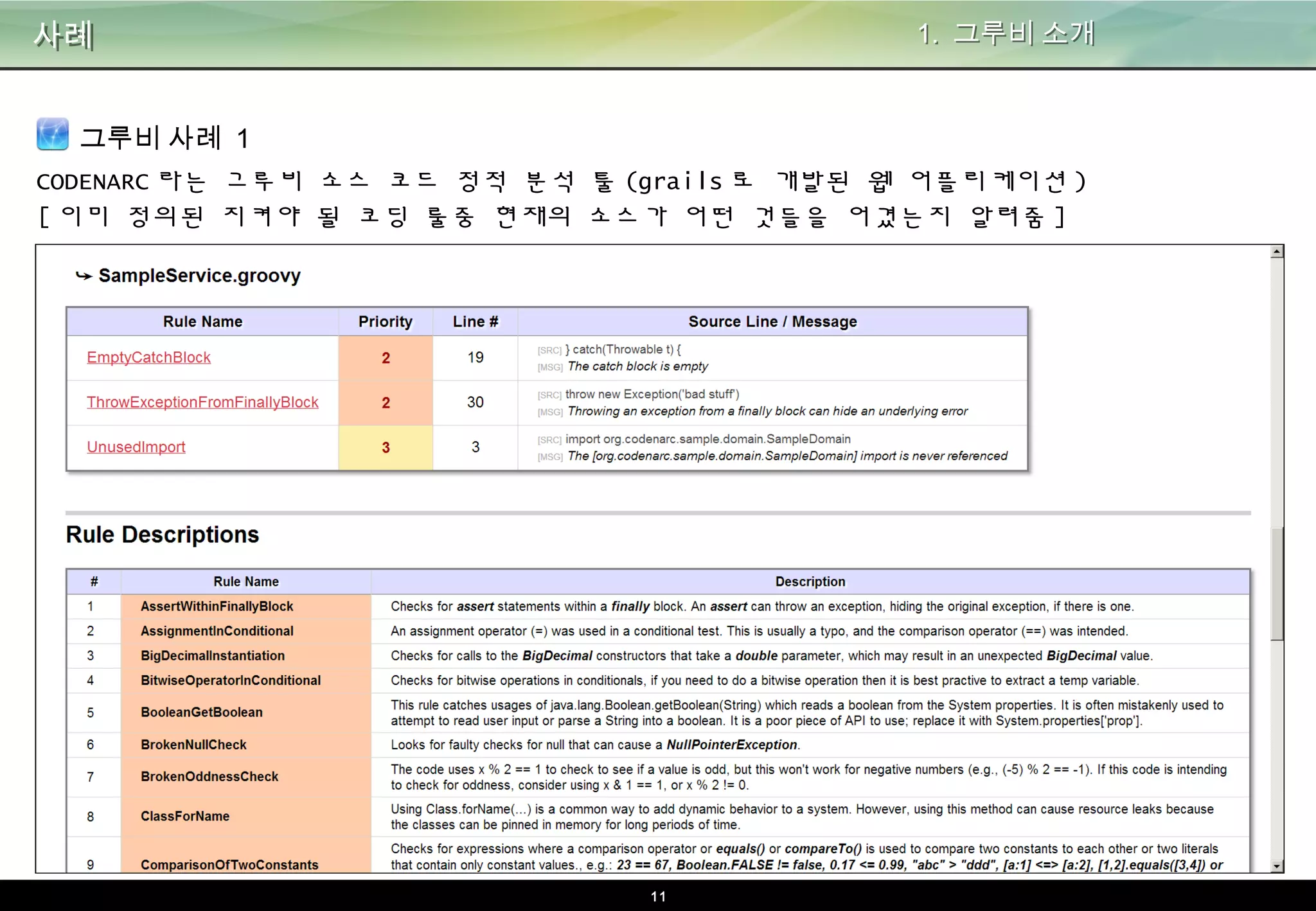The image size is (1316, 911).
Task: Click the AssignmentInConditional rule name
Action: click(217, 632)
